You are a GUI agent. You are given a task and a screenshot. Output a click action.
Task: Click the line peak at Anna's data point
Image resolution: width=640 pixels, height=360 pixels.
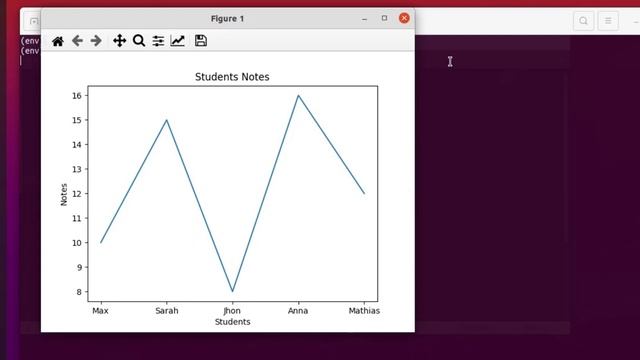click(298, 96)
